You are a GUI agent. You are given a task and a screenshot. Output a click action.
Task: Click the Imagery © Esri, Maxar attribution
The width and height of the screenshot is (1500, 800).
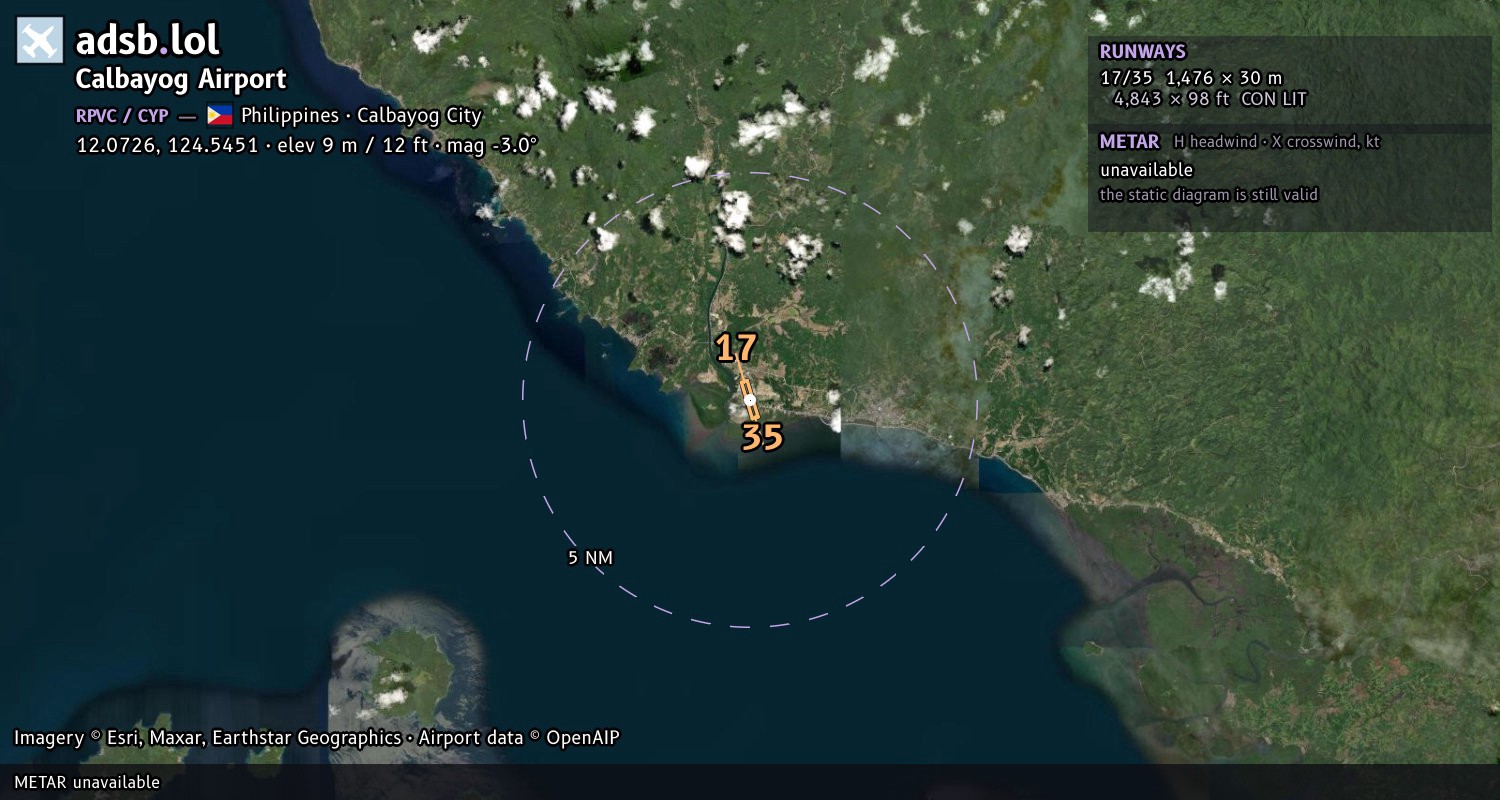207,738
